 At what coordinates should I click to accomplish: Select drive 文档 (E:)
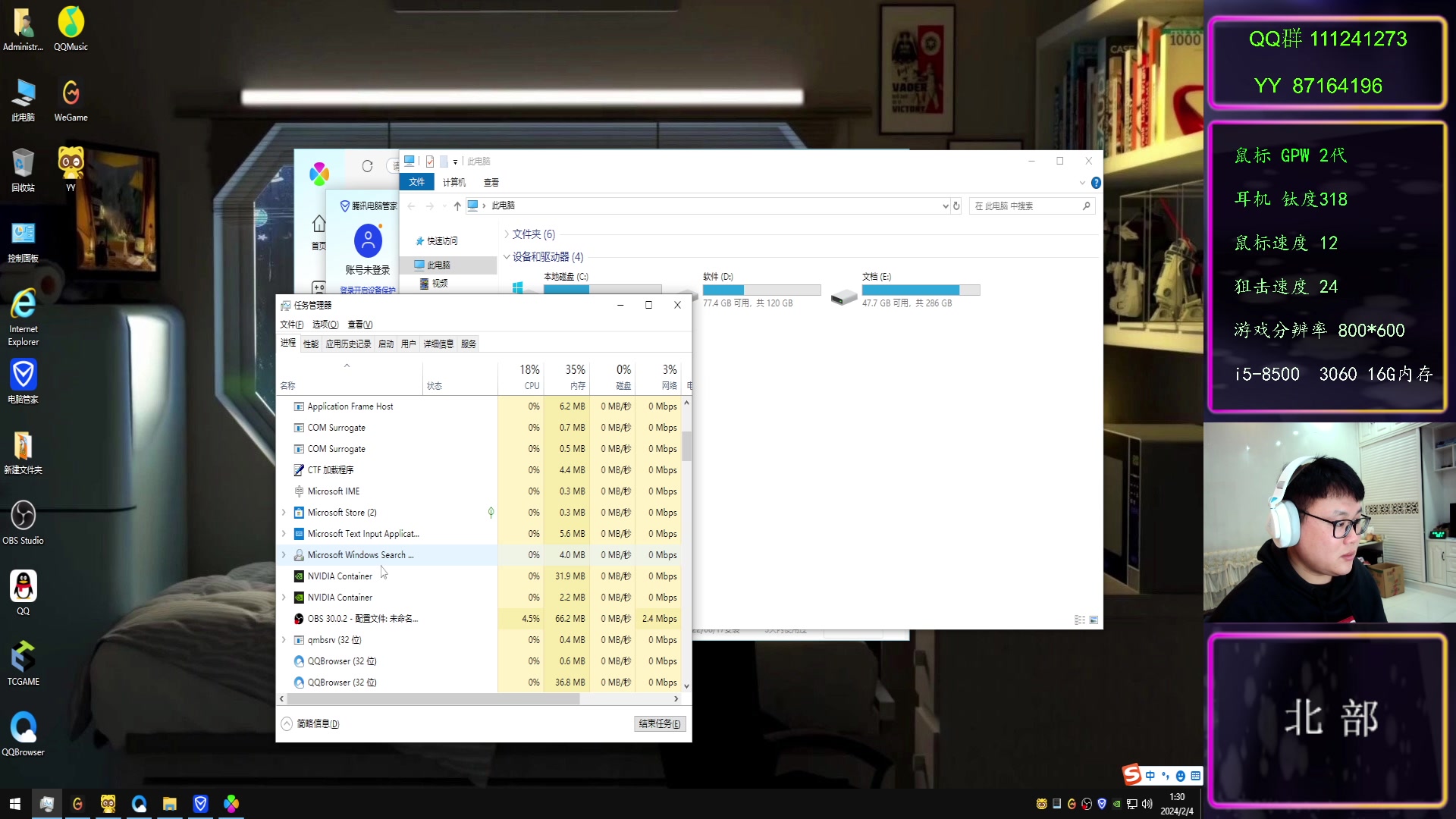[x=906, y=290]
